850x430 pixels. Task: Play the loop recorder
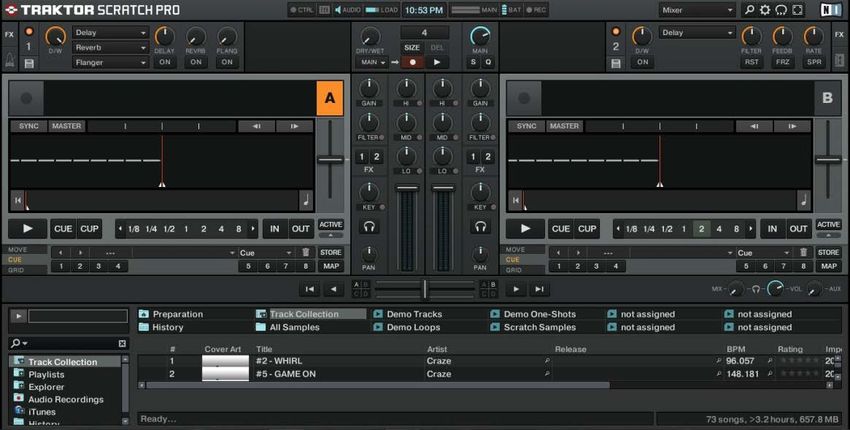point(437,62)
